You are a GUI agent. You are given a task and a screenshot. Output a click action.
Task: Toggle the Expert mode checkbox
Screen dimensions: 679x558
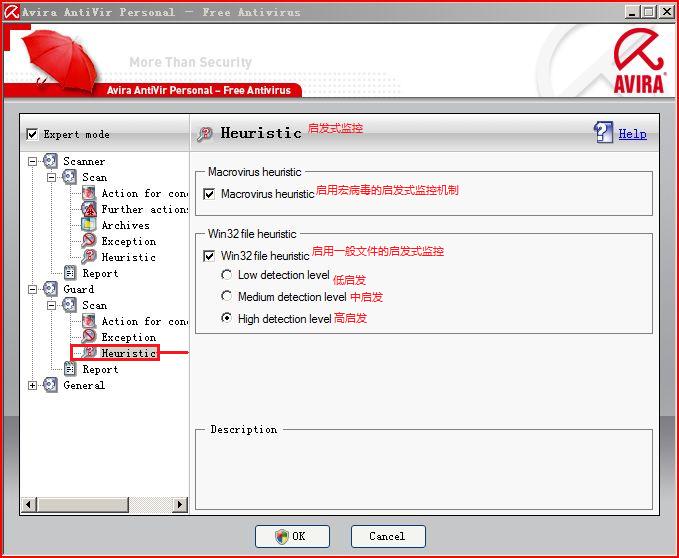32,134
